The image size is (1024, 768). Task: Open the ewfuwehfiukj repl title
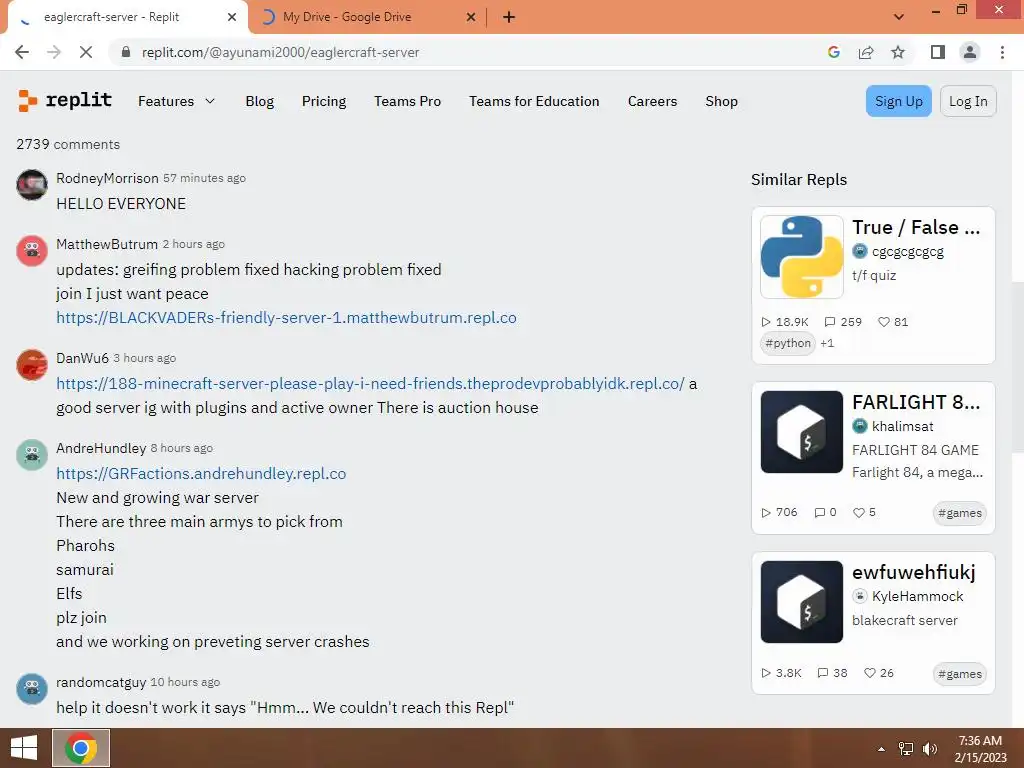point(914,572)
